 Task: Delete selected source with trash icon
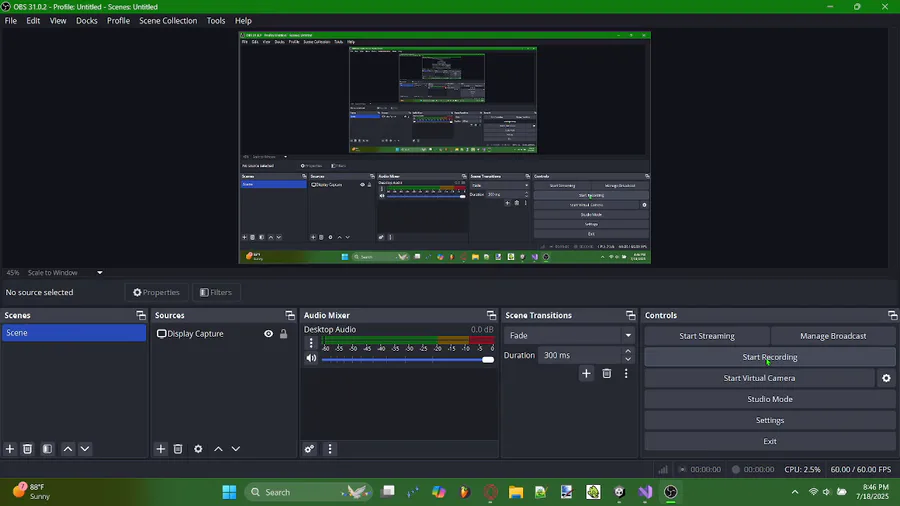[x=178, y=449]
